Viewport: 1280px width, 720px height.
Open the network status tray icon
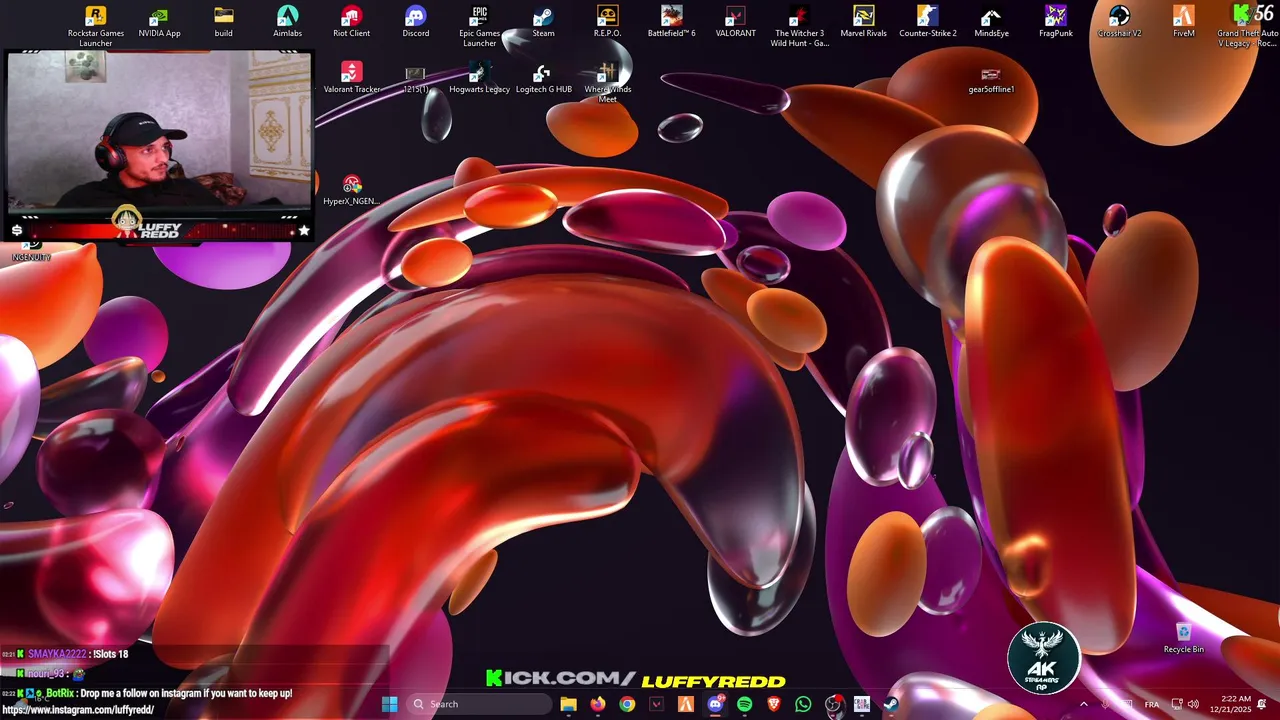point(1177,704)
